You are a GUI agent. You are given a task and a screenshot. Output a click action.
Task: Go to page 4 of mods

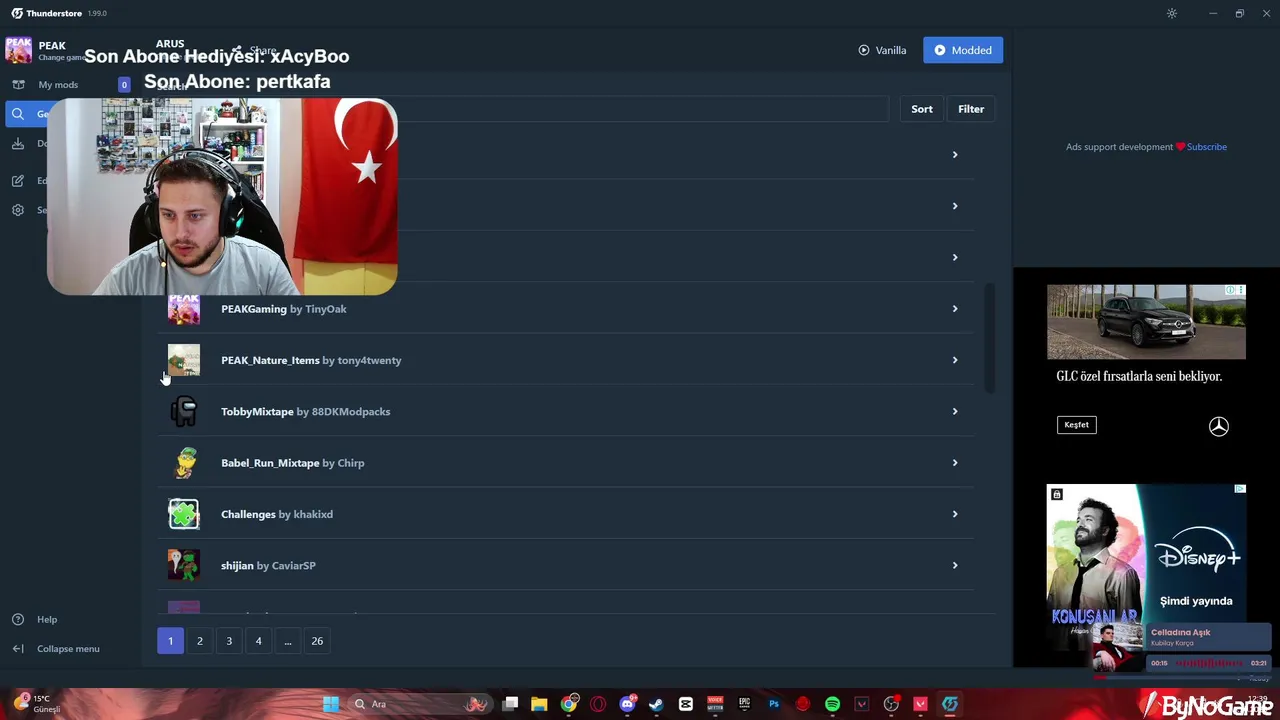point(258,641)
